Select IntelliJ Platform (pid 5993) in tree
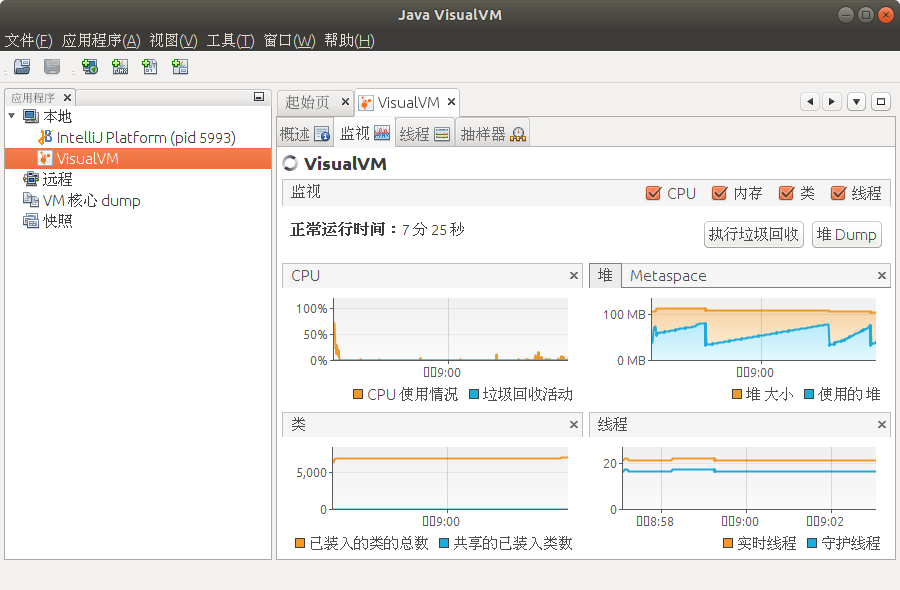 146,137
